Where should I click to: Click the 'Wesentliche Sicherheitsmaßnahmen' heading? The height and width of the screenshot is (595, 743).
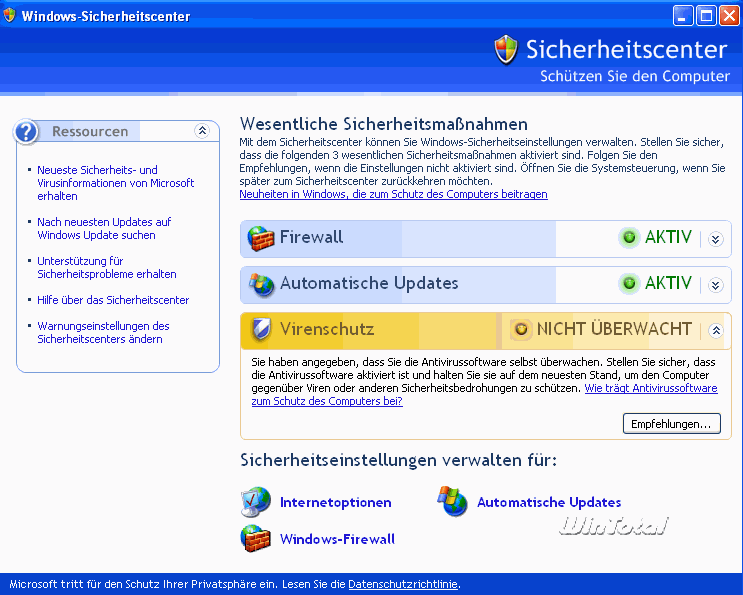tap(383, 124)
